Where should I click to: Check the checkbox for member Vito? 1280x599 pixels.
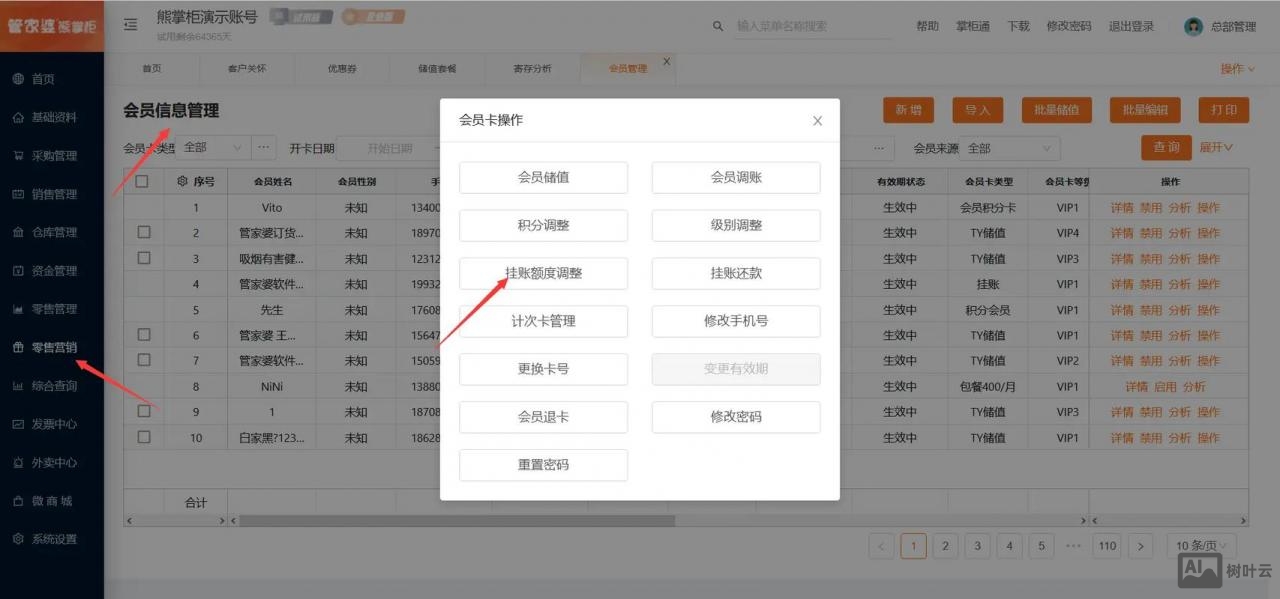pos(141,207)
